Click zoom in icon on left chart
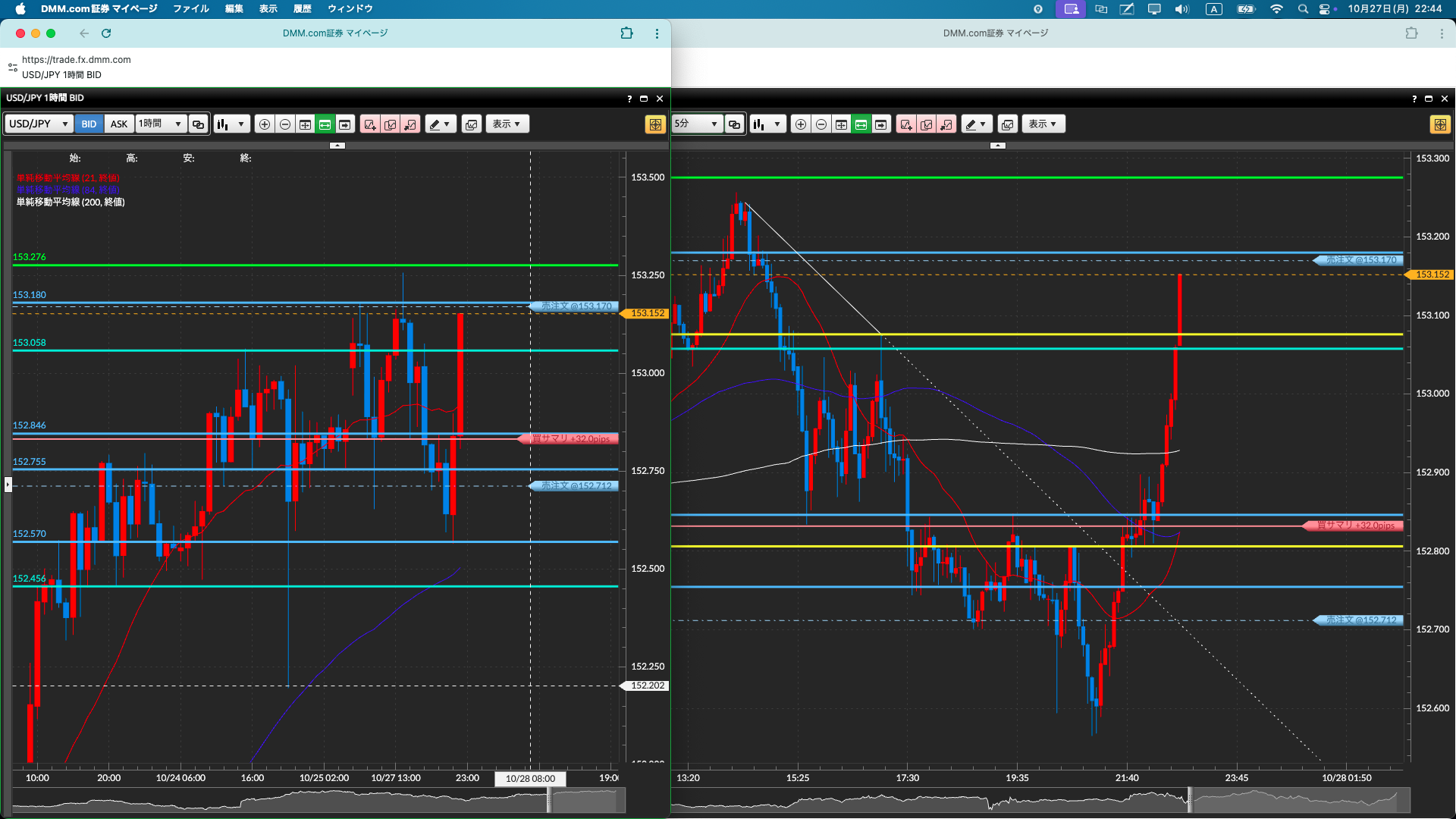The image size is (1456, 819). [x=264, y=124]
